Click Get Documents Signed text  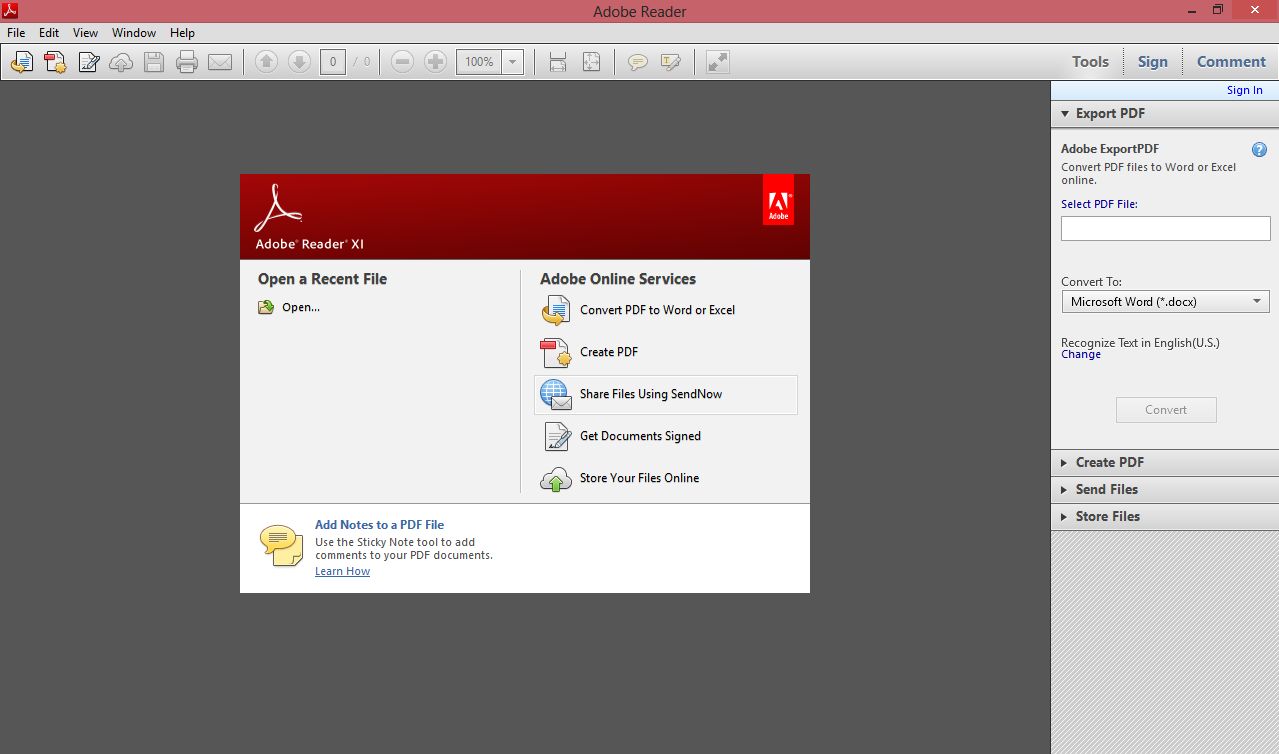coord(640,436)
